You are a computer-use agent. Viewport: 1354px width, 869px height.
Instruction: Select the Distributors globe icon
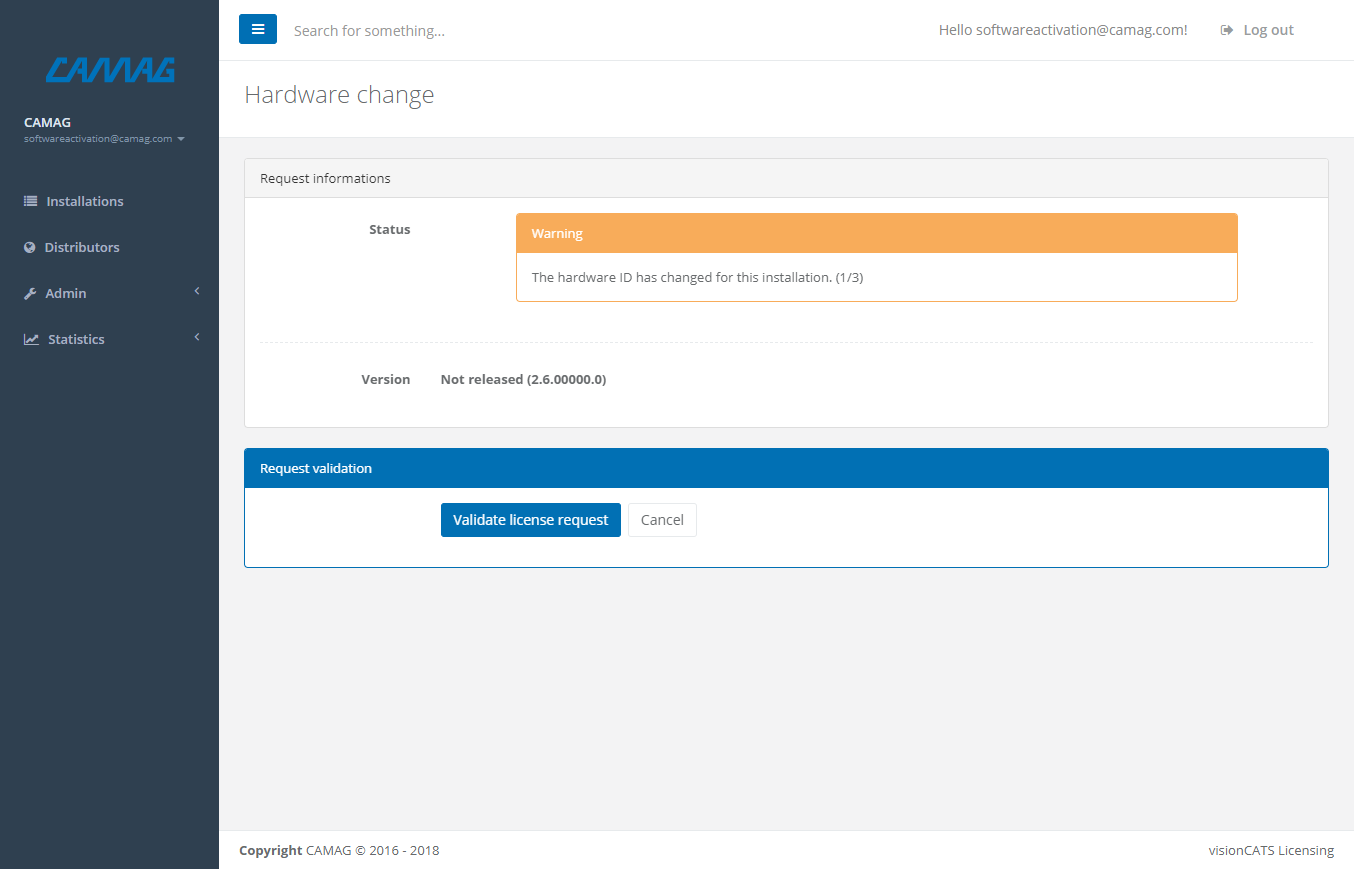point(28,246)
